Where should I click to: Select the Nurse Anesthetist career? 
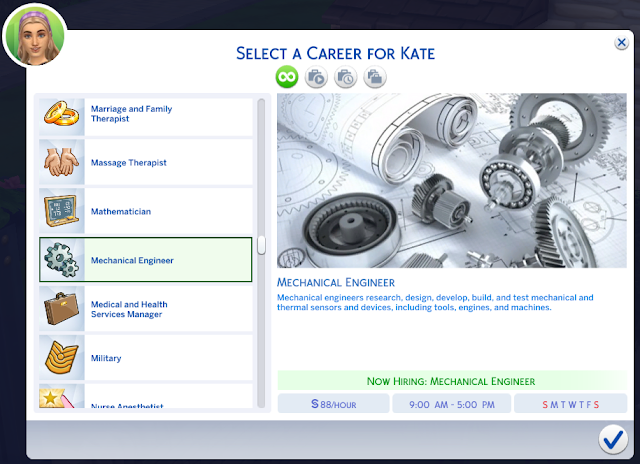pyautogui.click(x=146, y=396)
